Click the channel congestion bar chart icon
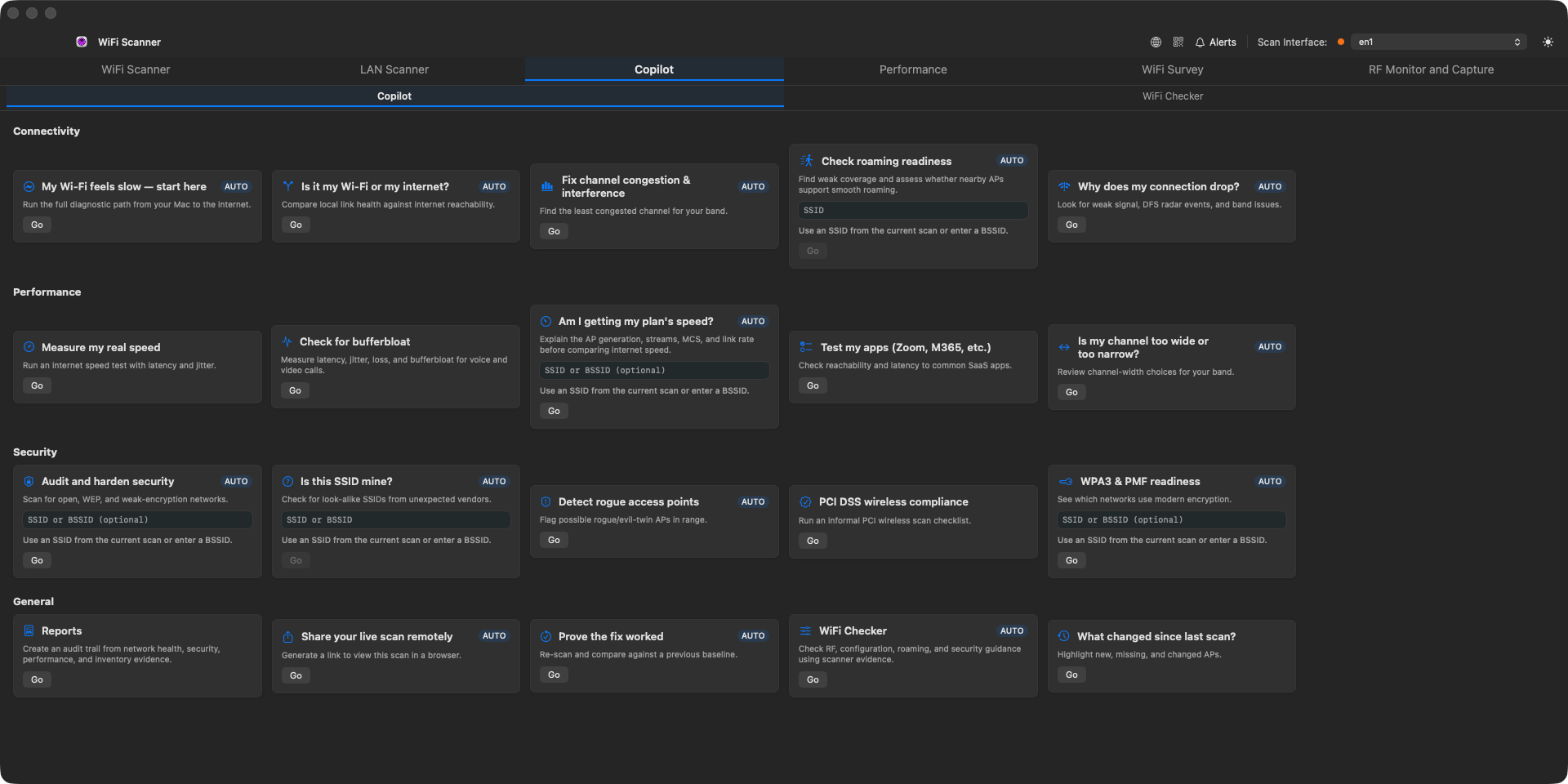 click(x=547, y=186)
